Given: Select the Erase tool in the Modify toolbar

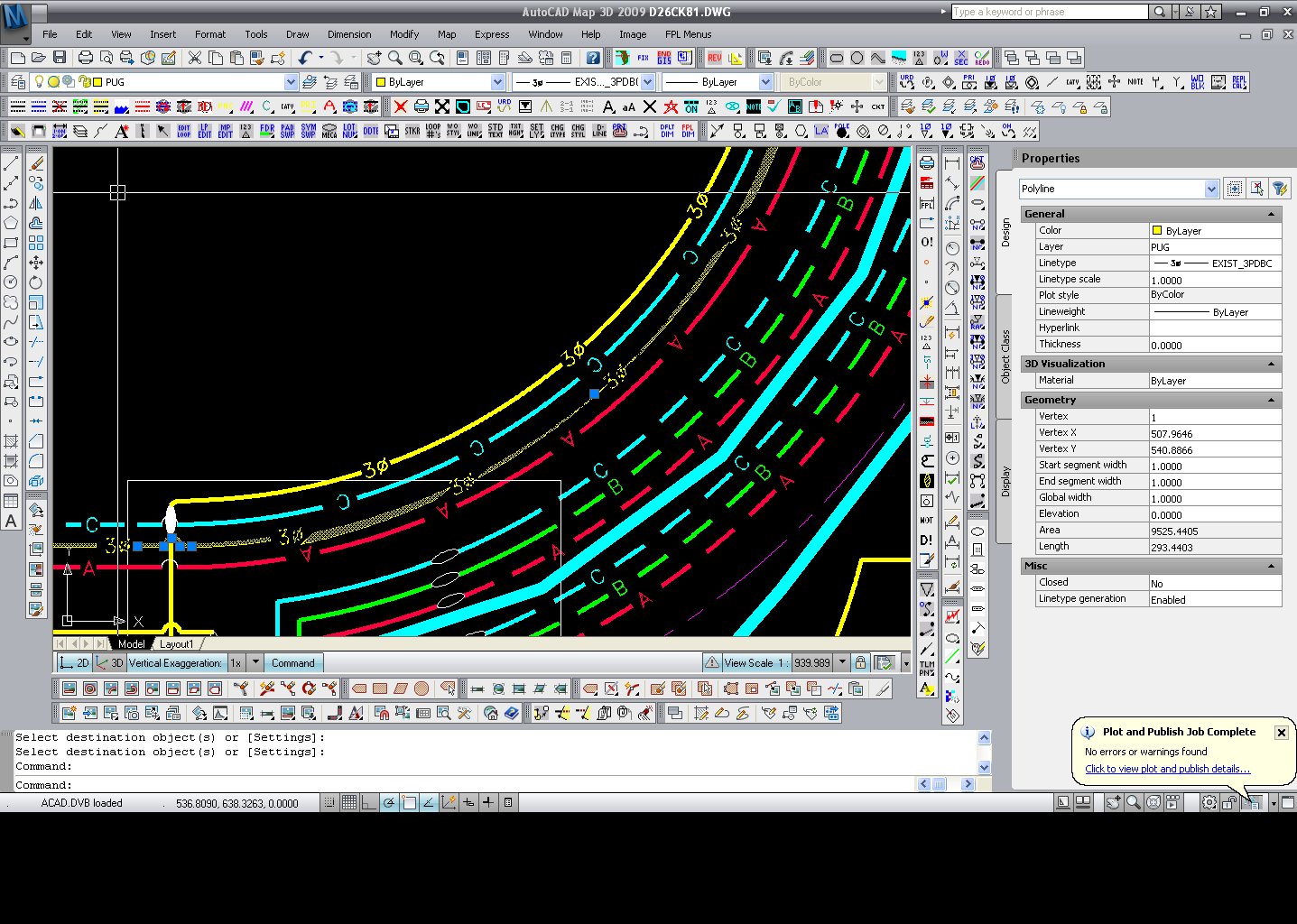Looking at the screenshot, I should coord(36,163).
